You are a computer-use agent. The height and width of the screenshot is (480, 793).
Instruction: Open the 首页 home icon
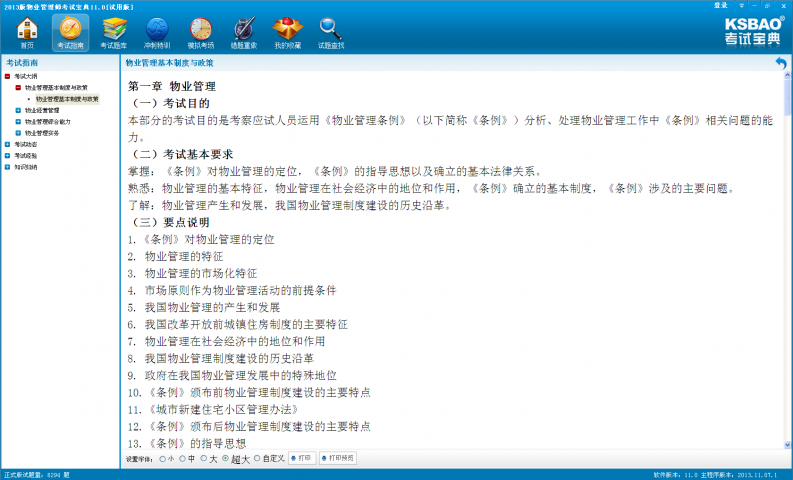[27, 33]
